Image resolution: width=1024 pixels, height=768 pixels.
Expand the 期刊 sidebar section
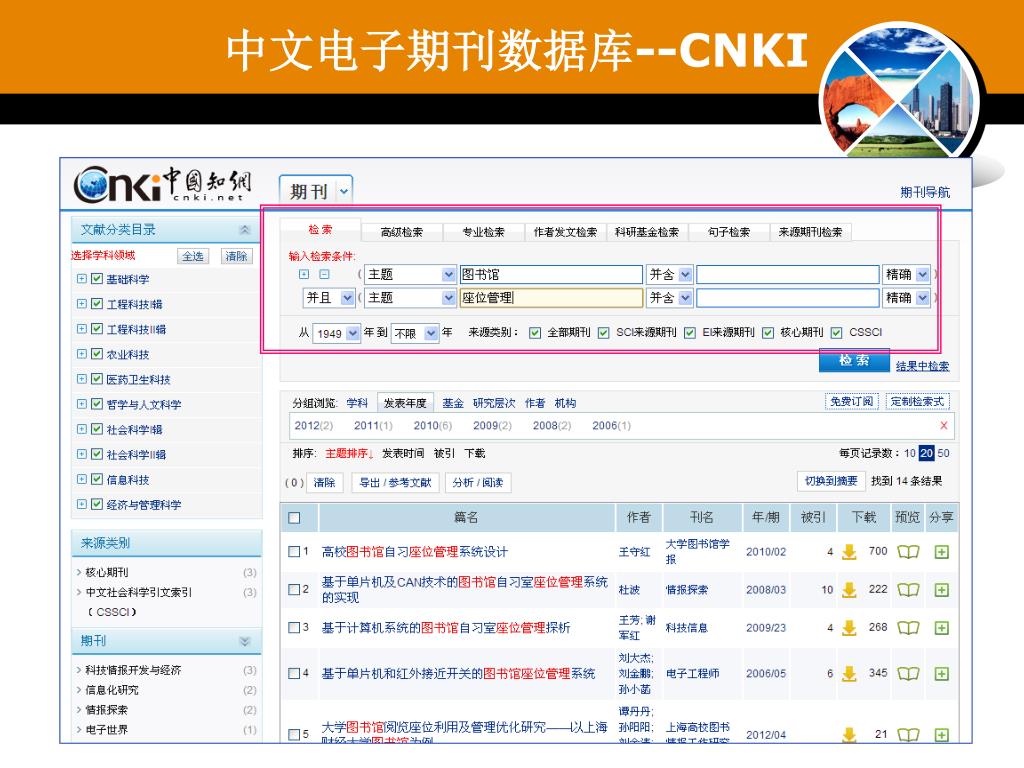pyautogui.click(x=245, y=641)
